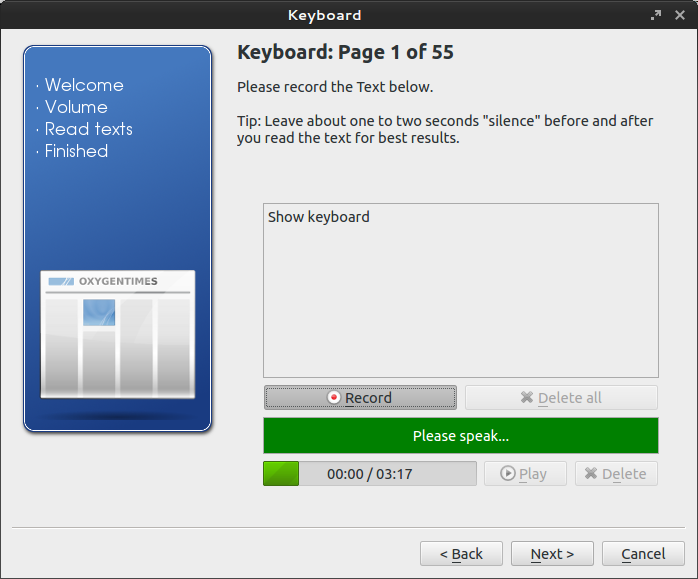Image resolution: width=698 pixels, height=579 pixels.
Task: Select the Volume step in the sidebar
Action: click(x=76, y=107)
